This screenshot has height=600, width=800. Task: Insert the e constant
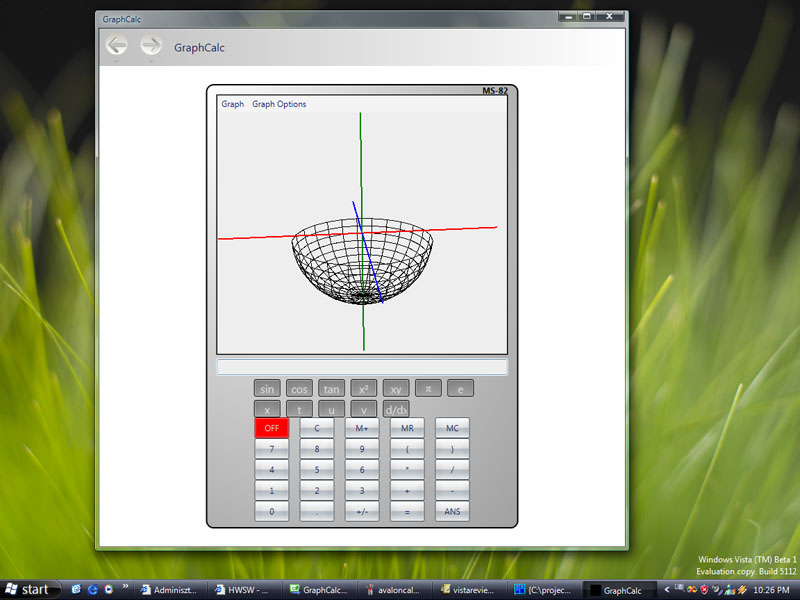[460, 389]
